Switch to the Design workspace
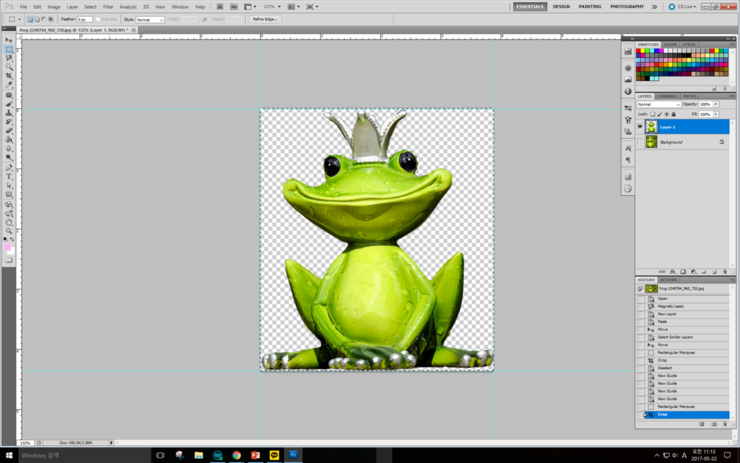 point(561,6)
